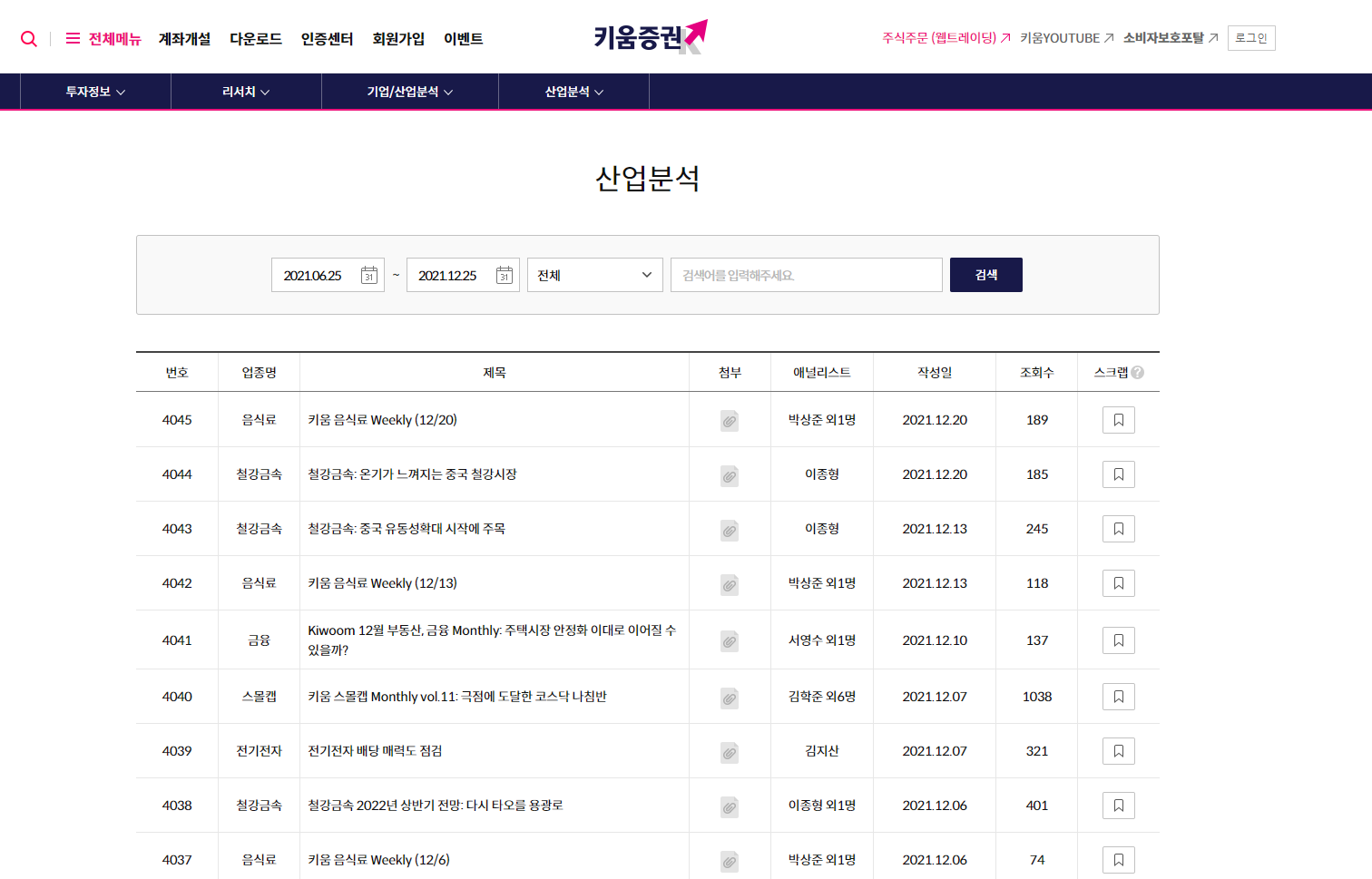Bookmark report 4043 with scrap icon

point(1119,529)
